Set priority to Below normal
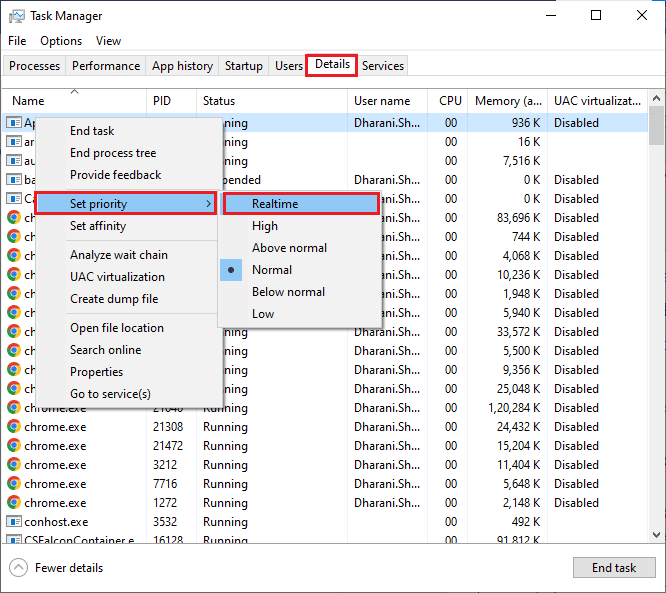 pyautogui.click(x=288, y=292)
